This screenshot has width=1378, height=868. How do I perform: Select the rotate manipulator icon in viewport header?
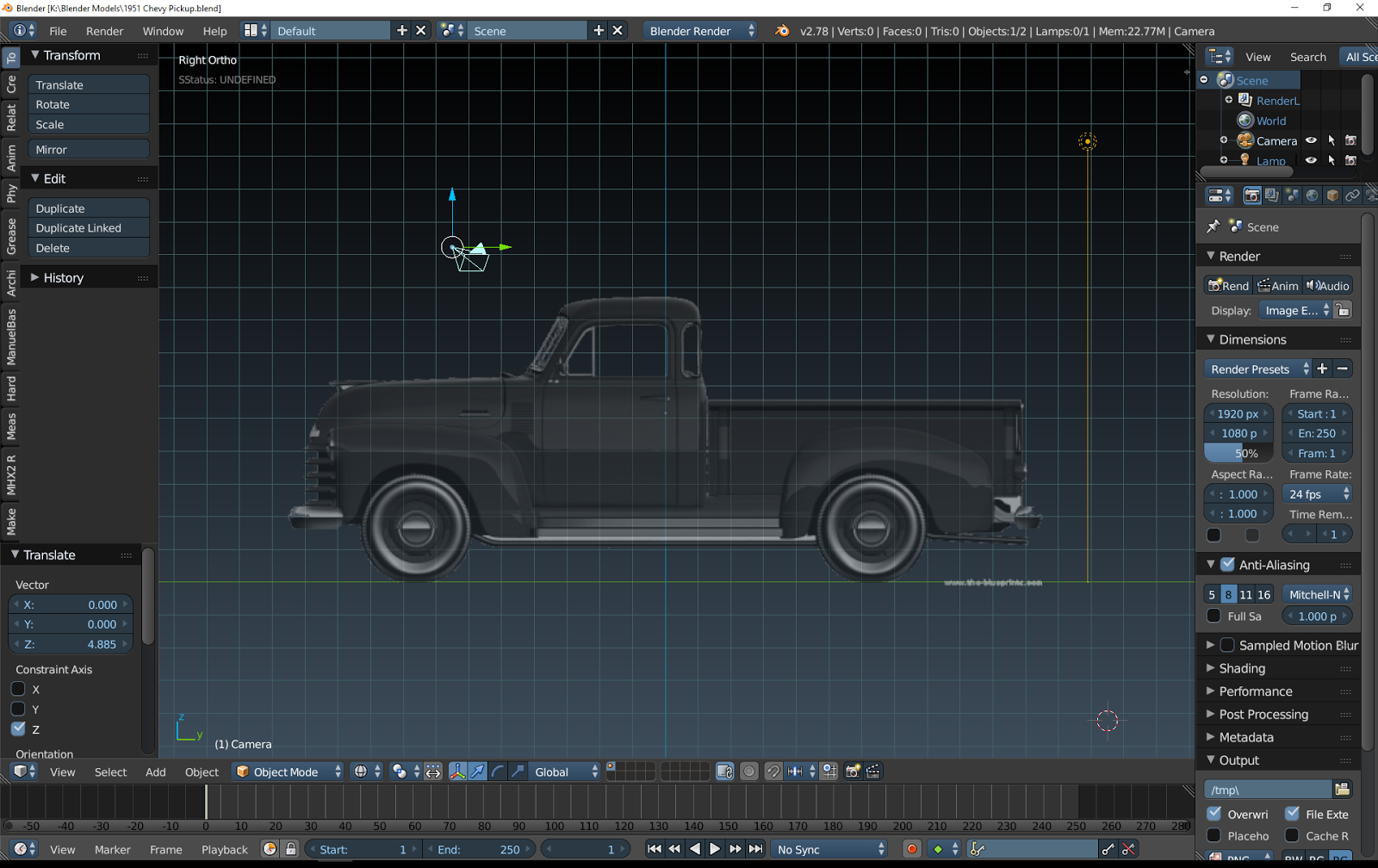[x=498, y=772]
